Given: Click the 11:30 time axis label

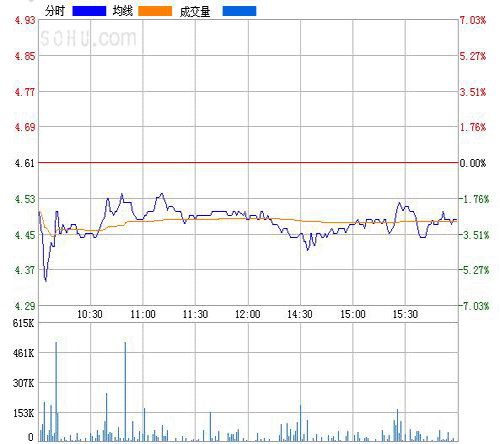Looking at the screenshot, I should click(195, 314).
